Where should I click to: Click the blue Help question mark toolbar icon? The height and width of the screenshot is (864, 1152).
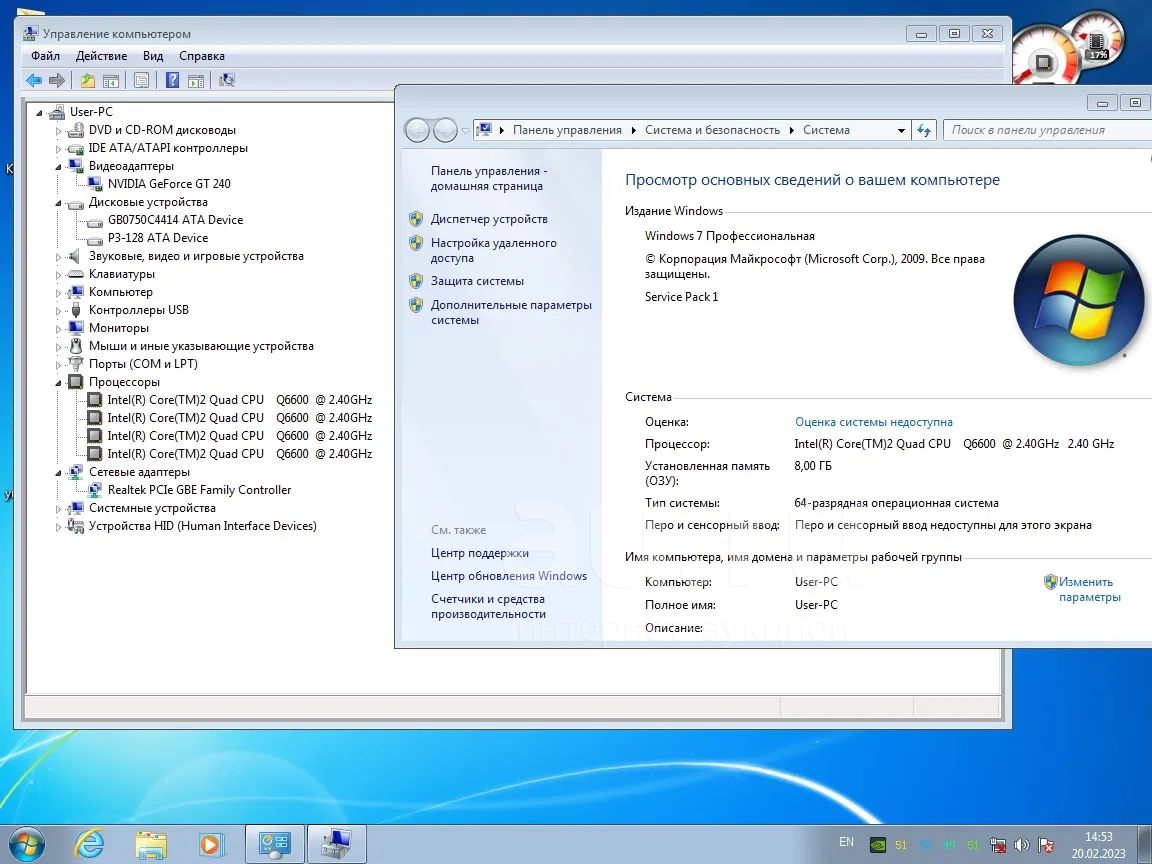172,80
